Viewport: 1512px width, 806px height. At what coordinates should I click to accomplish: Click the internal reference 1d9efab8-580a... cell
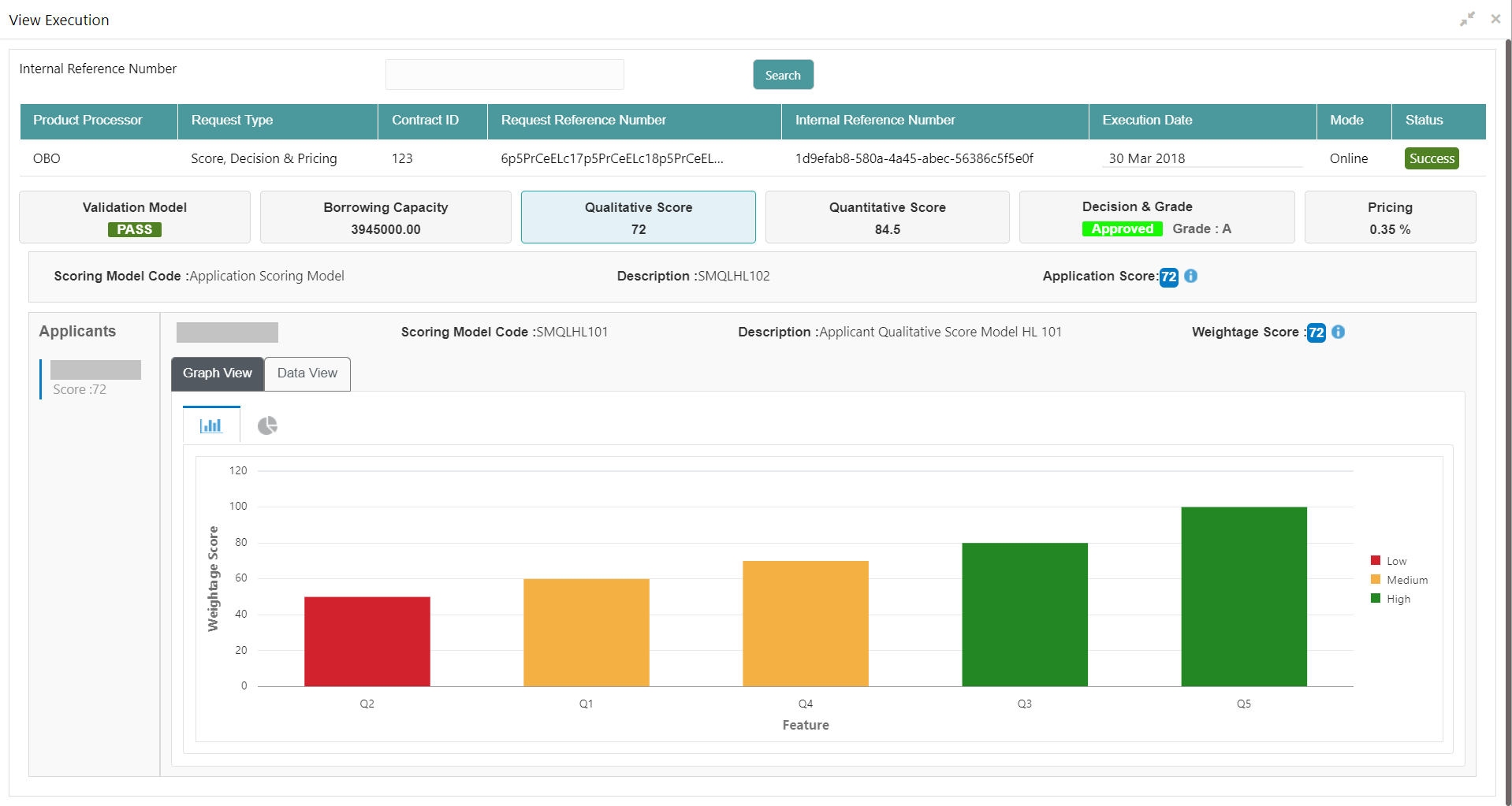tap(914, 158)
